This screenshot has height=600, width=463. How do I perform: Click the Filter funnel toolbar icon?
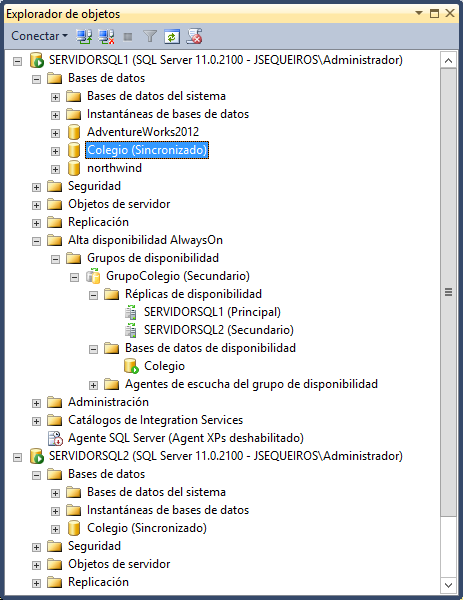pos(150,36)
